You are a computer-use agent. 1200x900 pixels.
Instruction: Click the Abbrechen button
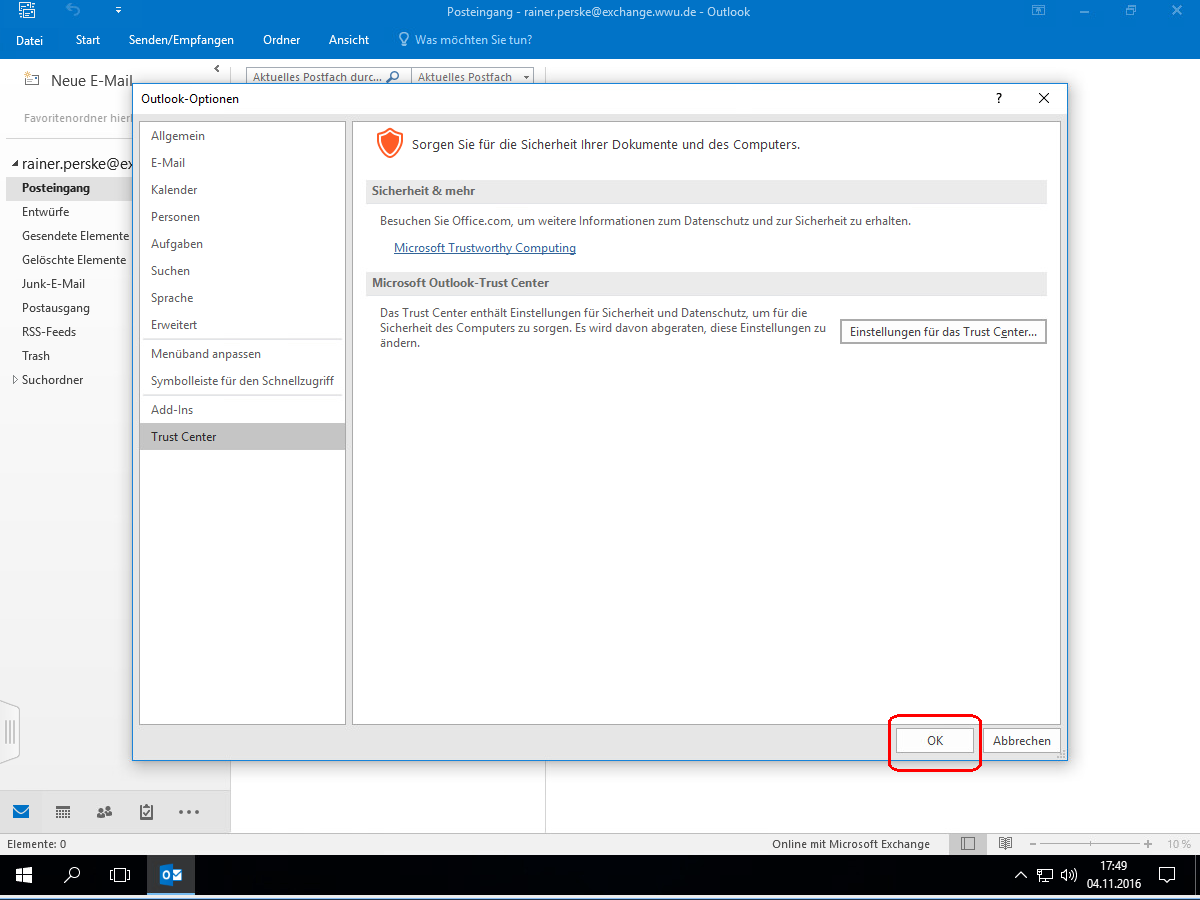click(x=1021, y=741)
